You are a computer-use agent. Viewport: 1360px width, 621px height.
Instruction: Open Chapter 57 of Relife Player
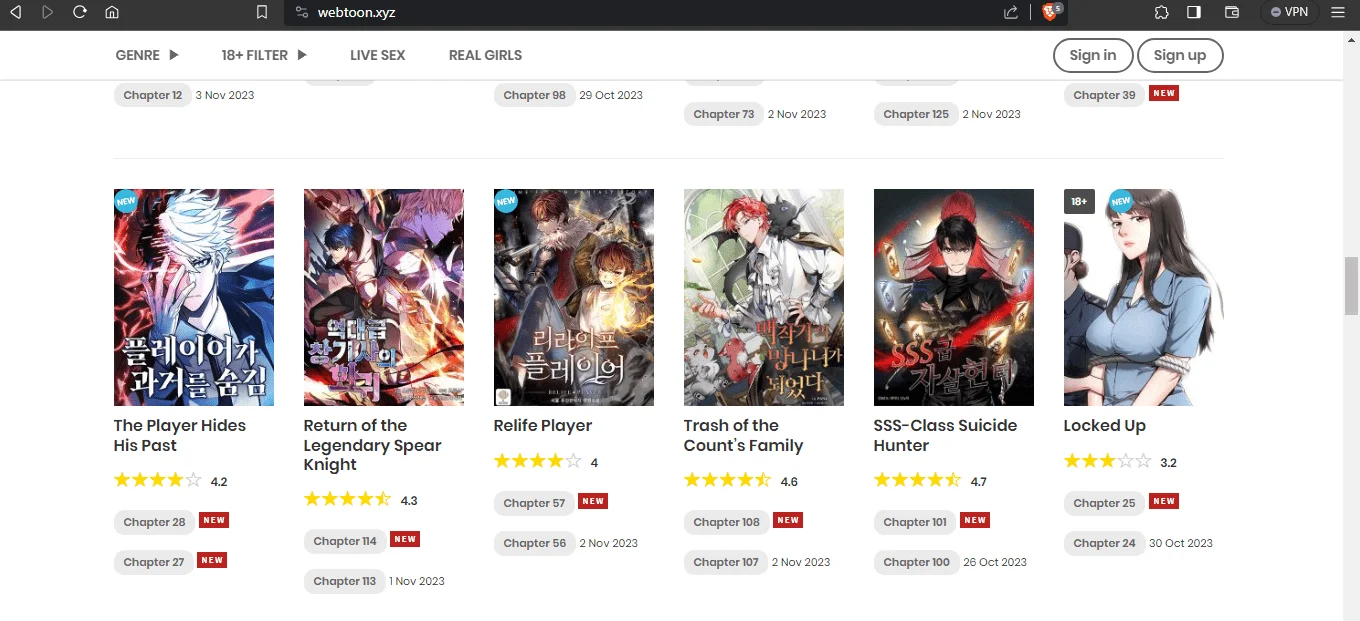point(534,503)
